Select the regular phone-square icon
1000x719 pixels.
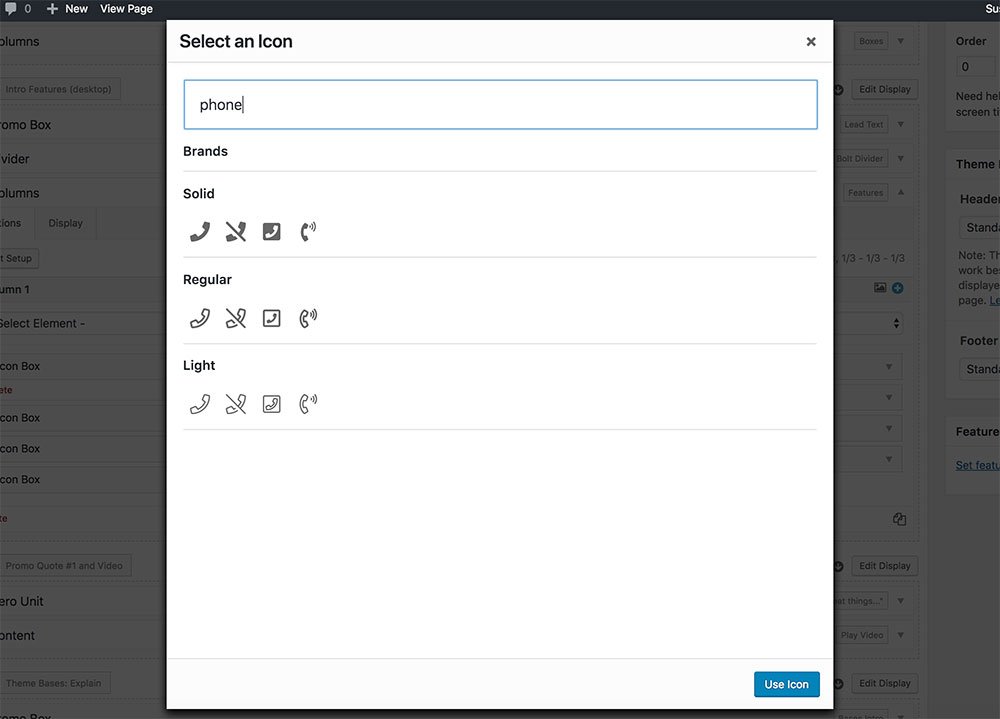272,318
